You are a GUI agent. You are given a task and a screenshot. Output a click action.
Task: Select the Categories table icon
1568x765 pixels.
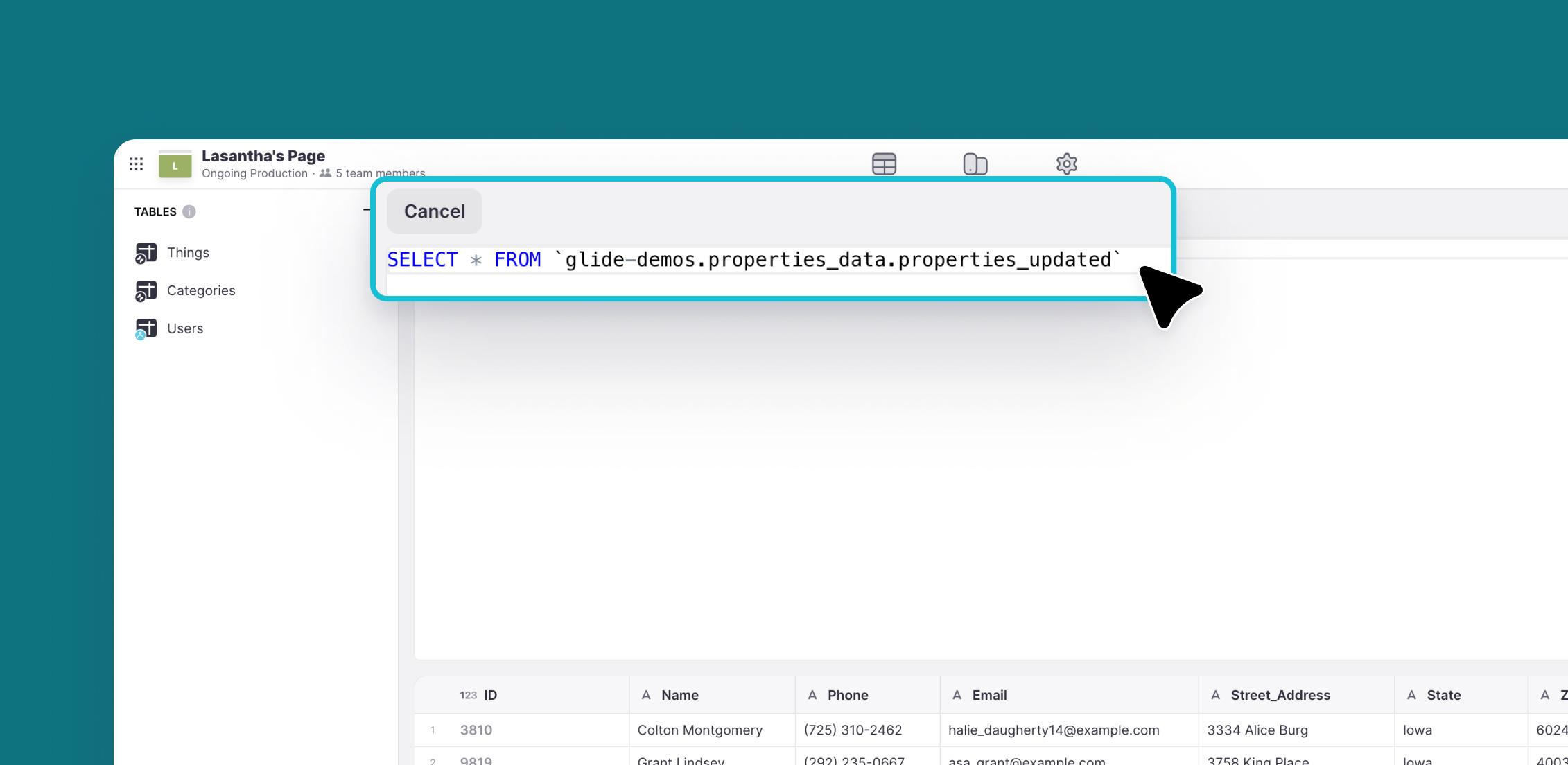tap(145, 290)
